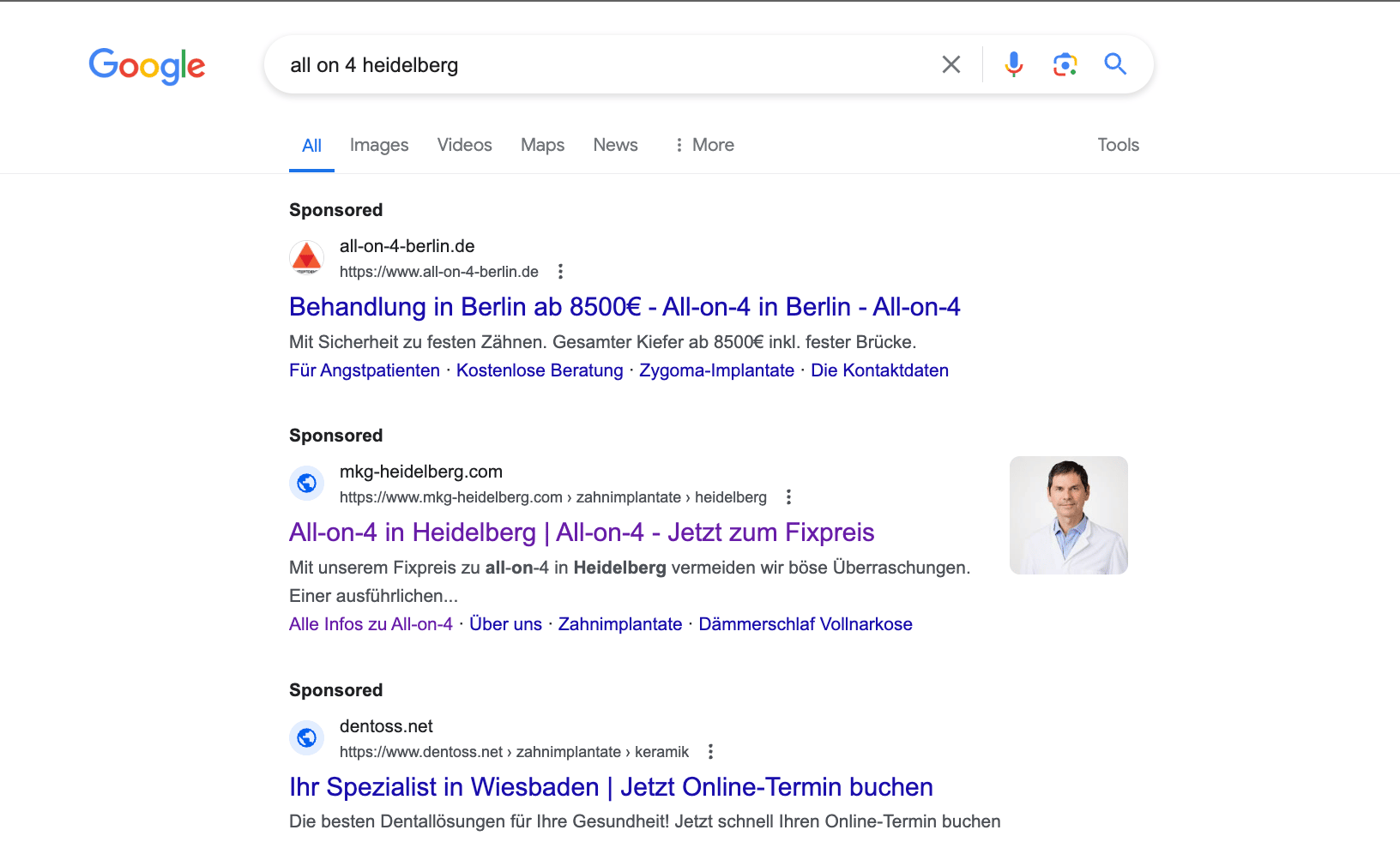Open 'Behandlung in Berlin ab 8500€' ad headline
This screenshot has width=1400, height=854.
point(625,306)
